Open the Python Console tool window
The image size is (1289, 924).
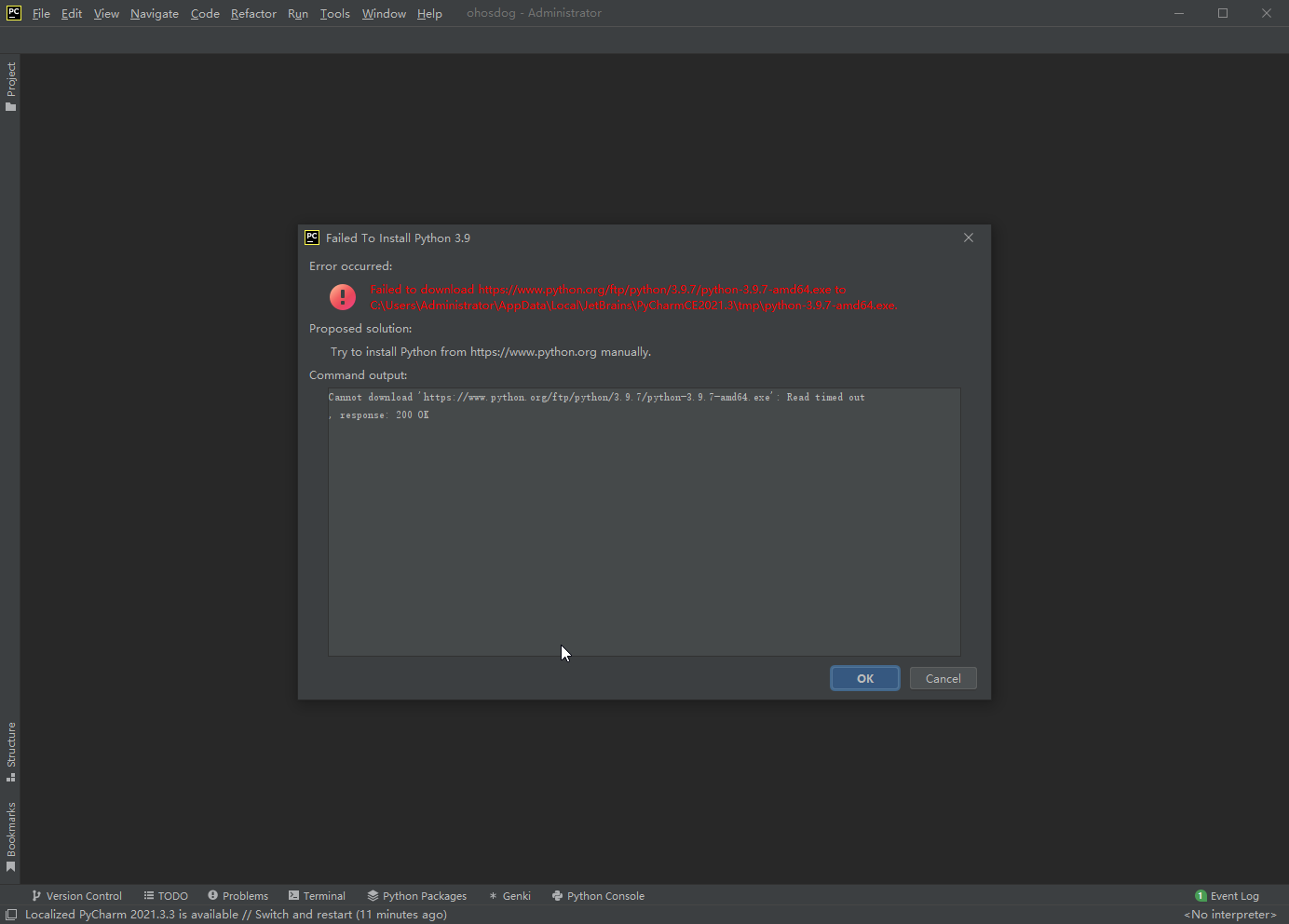598,896
